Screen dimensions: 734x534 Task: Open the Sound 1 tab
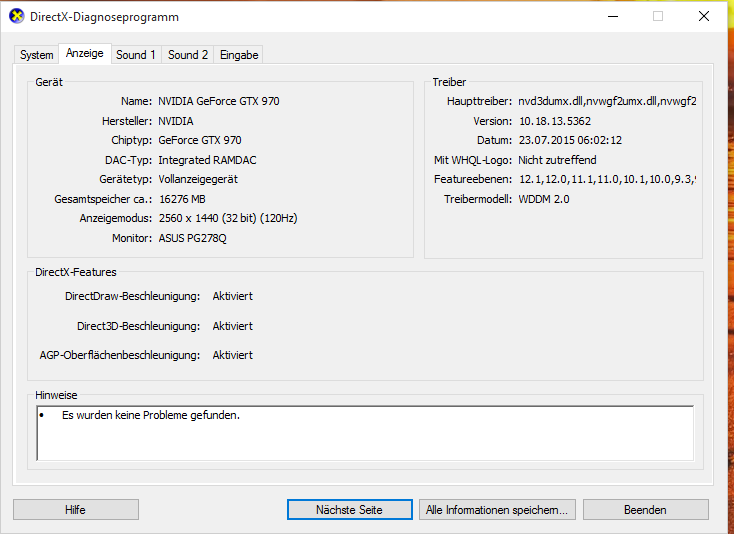(x=136, y=55)
